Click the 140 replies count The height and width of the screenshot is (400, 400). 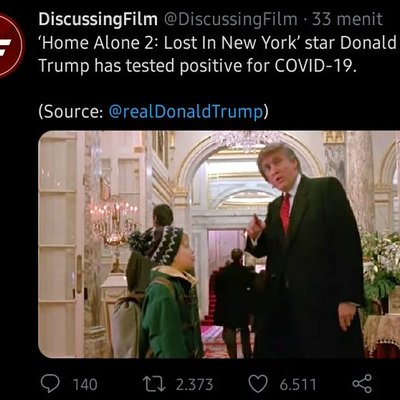85,384
